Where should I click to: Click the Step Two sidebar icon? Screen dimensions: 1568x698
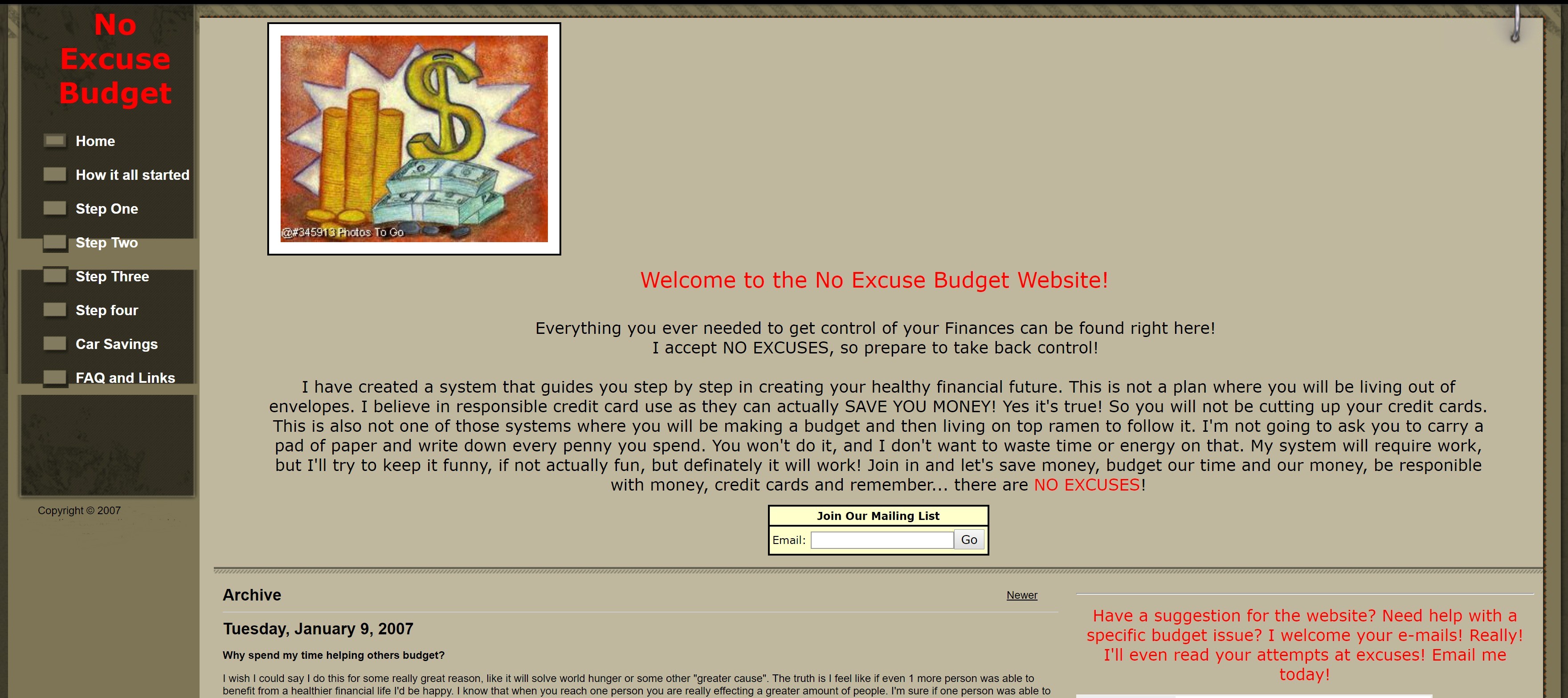pyautogui.click(x=55, y=242)
